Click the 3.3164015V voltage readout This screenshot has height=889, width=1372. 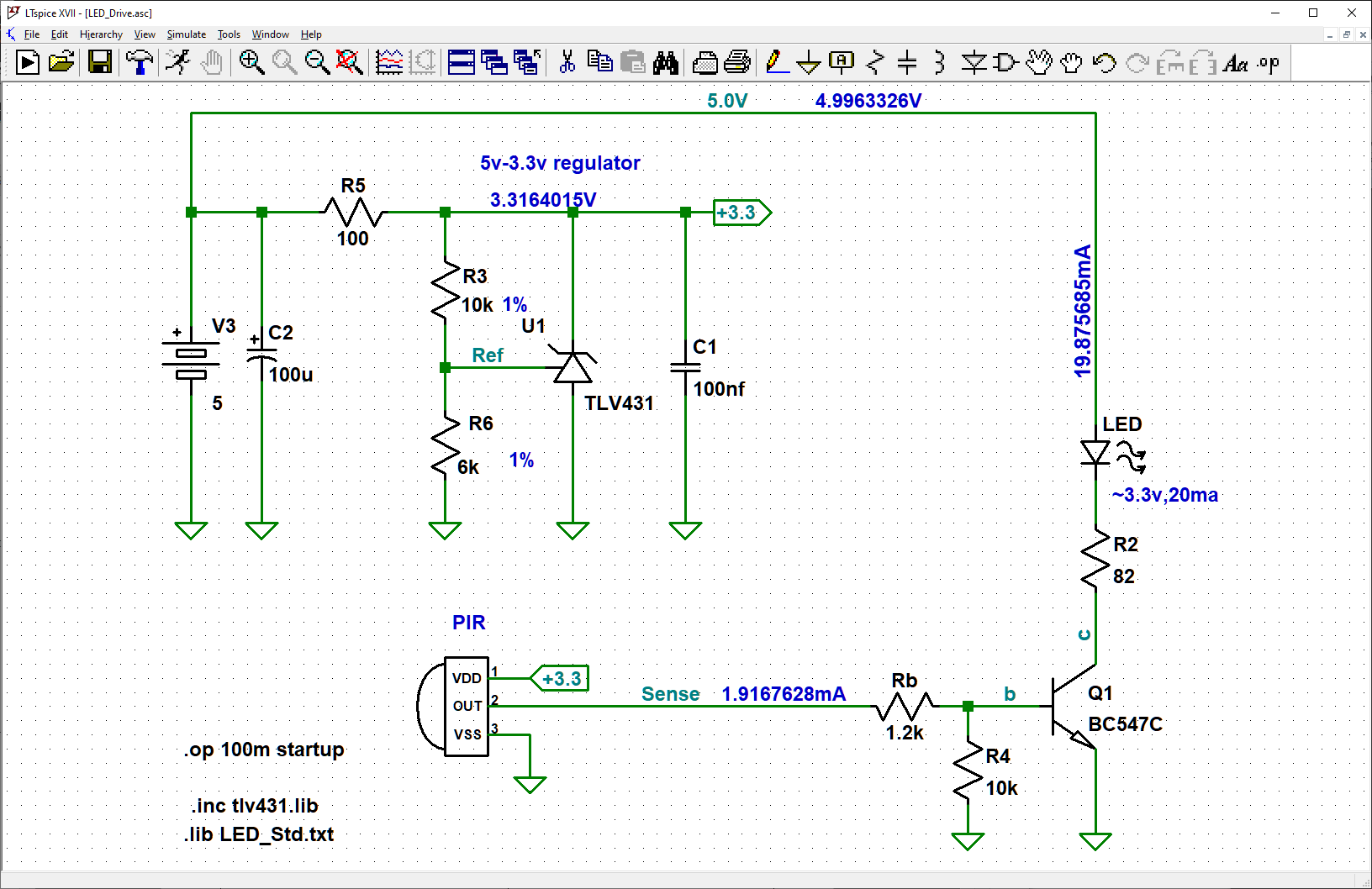pyautogui.click(x=543, y=200)
